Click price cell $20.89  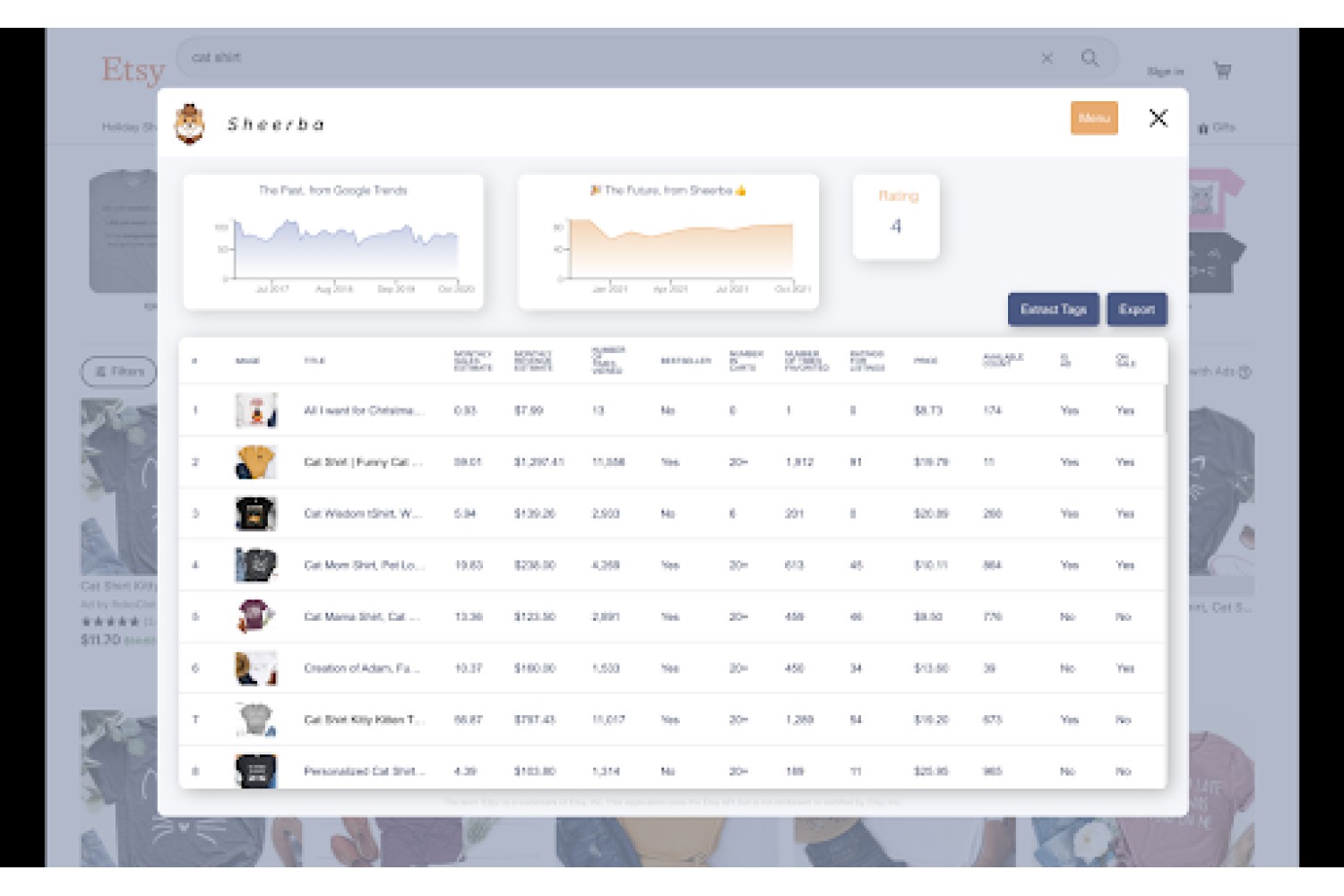pos(931,513)
